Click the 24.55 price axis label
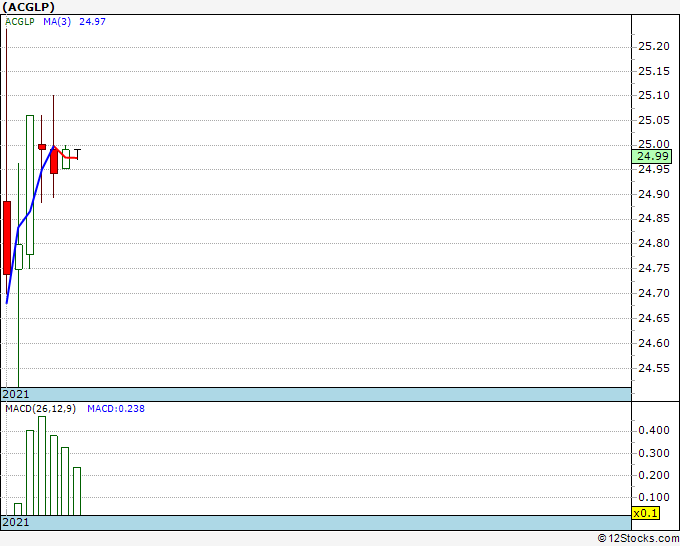The image size is (680, 546). [654, 369]
